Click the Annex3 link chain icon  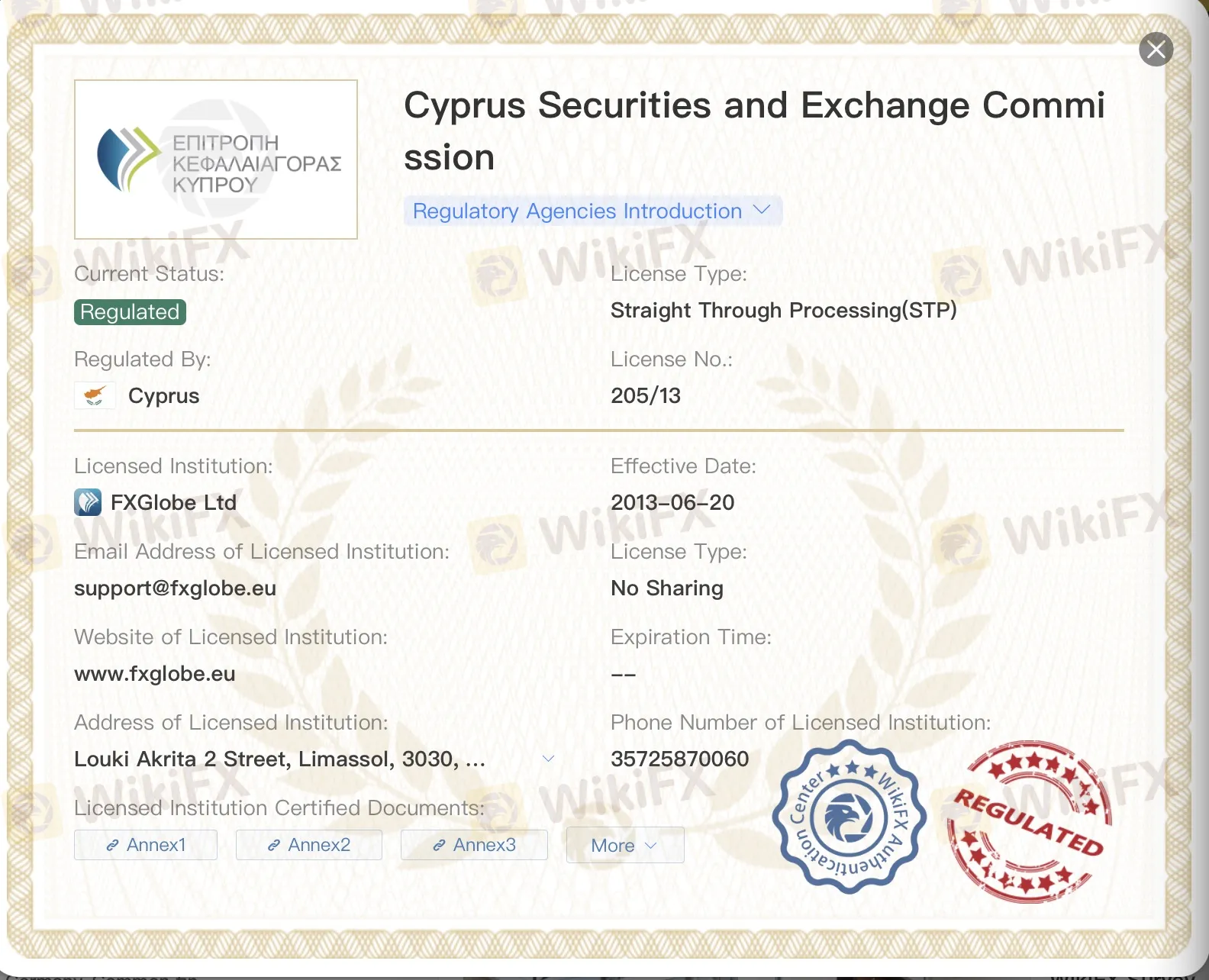click(x=439, y=845)
